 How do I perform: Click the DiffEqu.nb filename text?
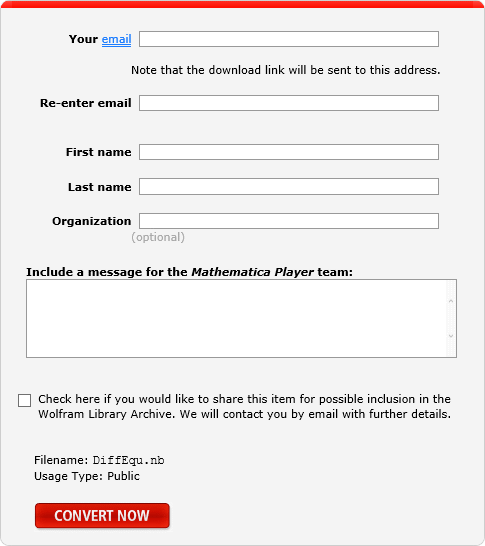[x=128, y=460]
